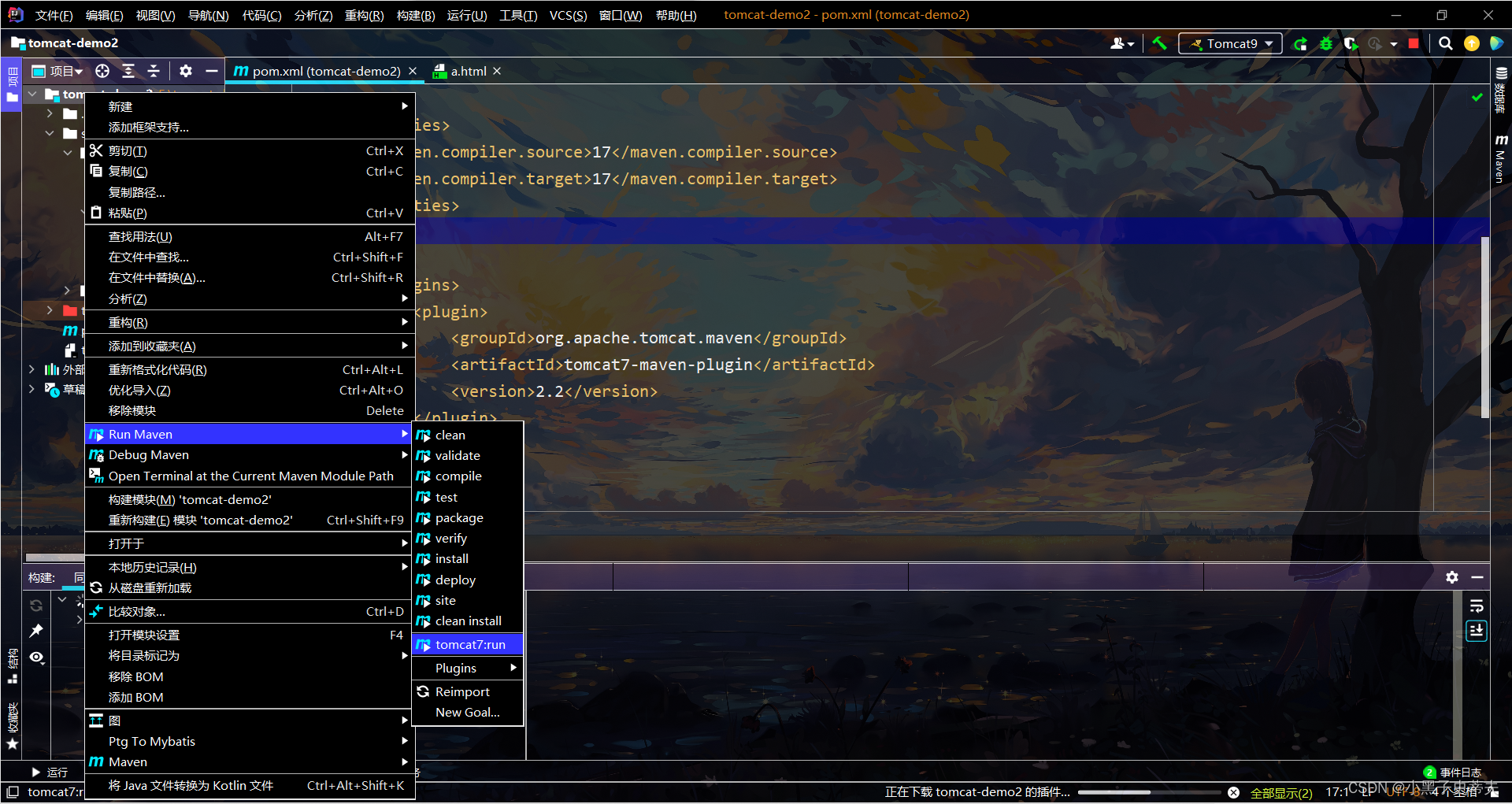Image resolution: width=1512 pixels, height=804 pixels.
Task: Click the Debug bug icon
Action: (1326, 43)
